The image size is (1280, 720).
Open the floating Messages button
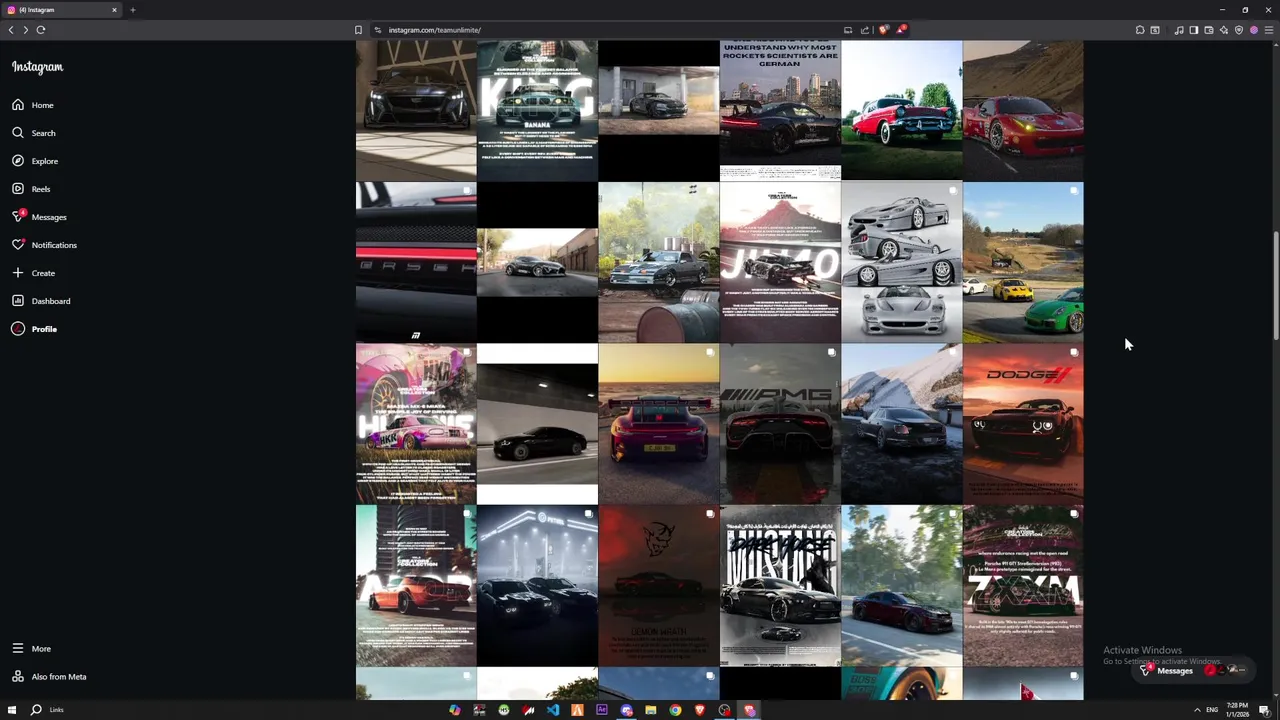1195,670
